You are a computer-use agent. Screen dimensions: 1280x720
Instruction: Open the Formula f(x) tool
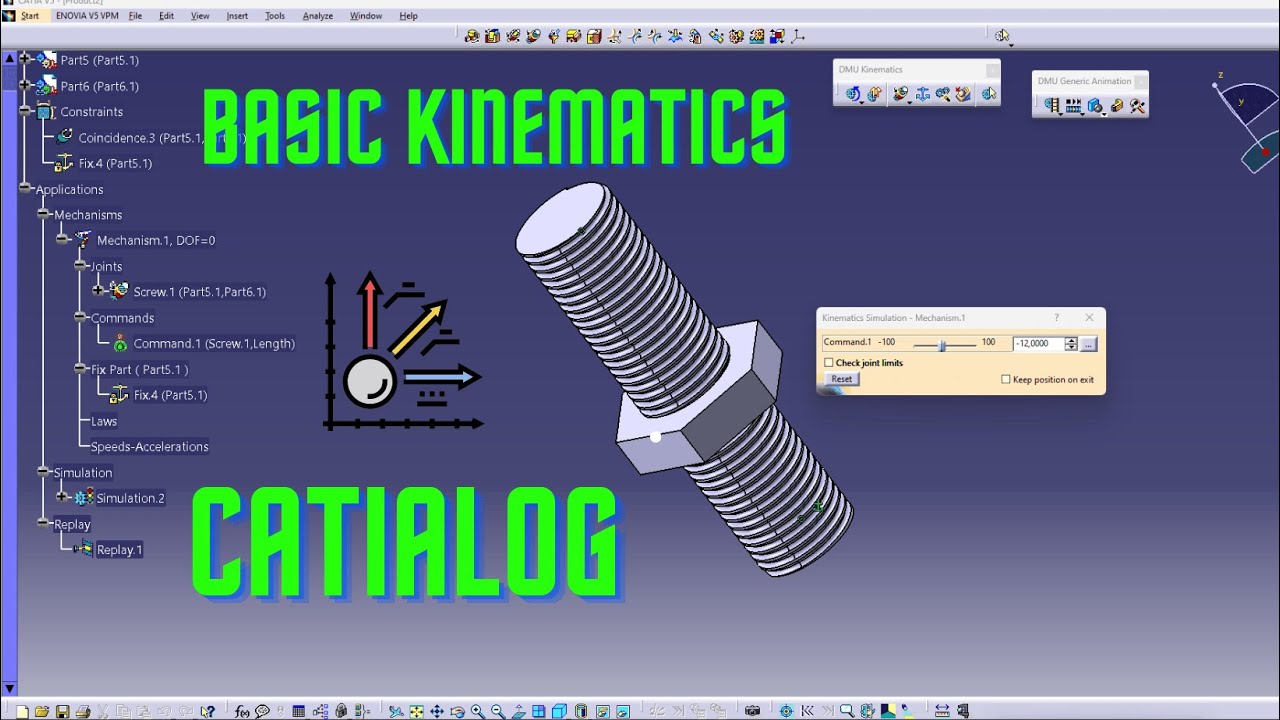point(242,712)
